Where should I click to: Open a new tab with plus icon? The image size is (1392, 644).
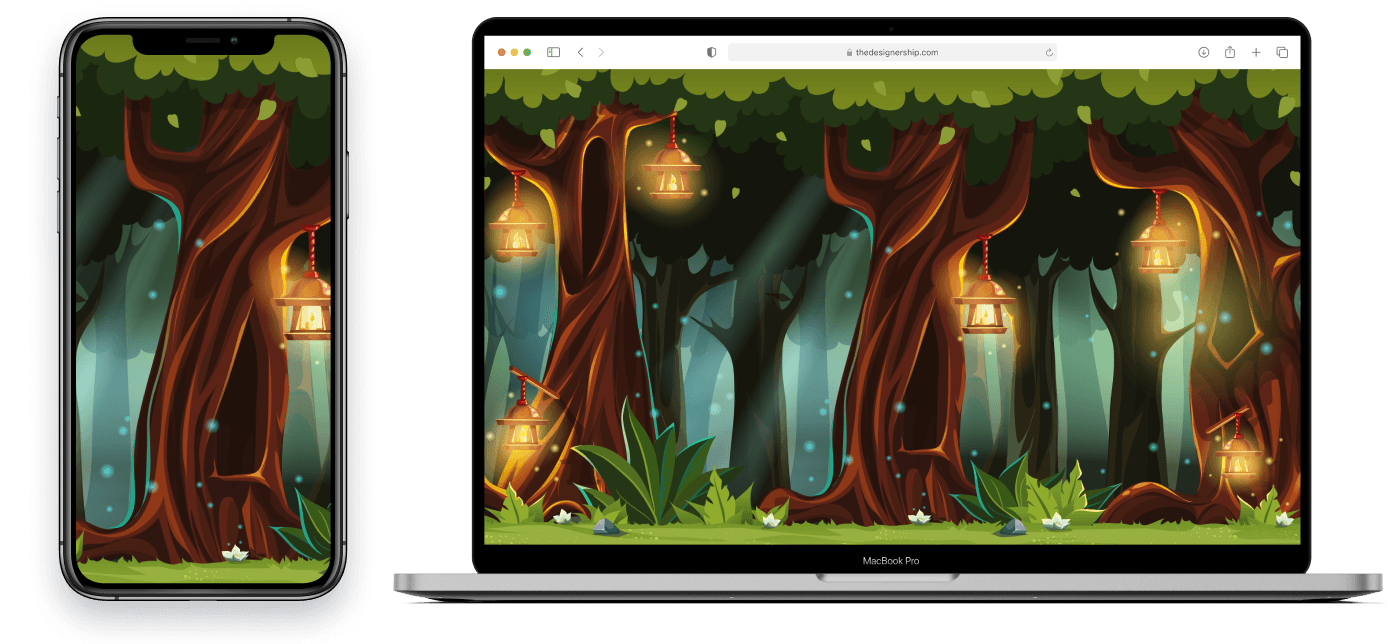pos(1256,52)
